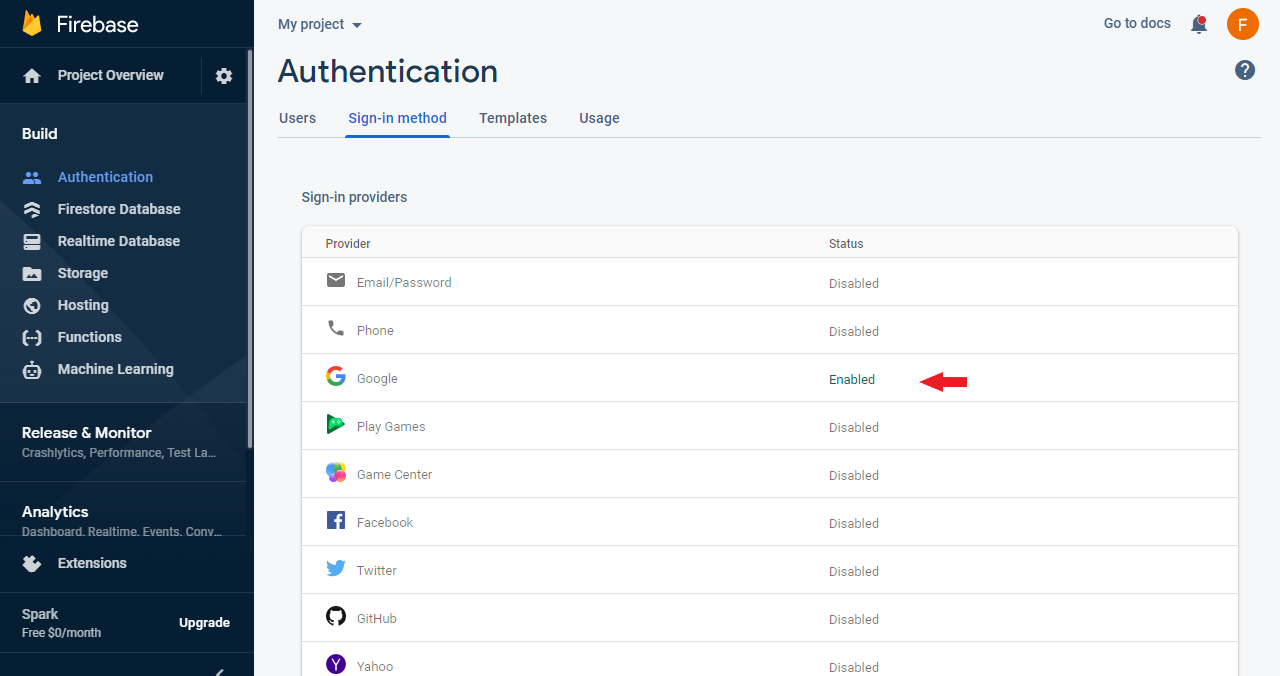The image size is (1280, 676).
Task: Open Machine Learning from the sidebar
Action: pyautogui.click(x=34, y=368)
